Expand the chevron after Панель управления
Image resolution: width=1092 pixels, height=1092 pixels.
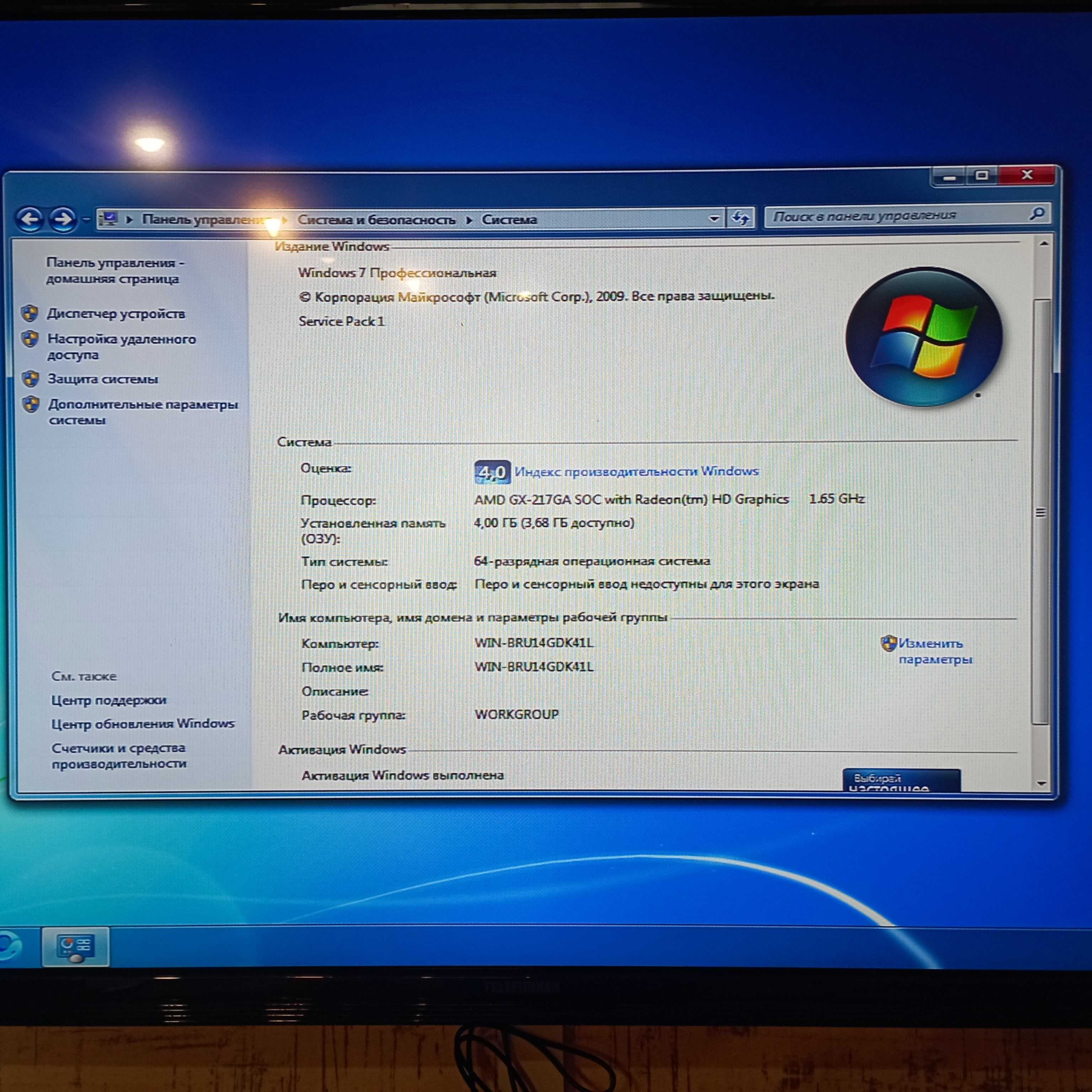pyautogui.click(x=284, y=219)
